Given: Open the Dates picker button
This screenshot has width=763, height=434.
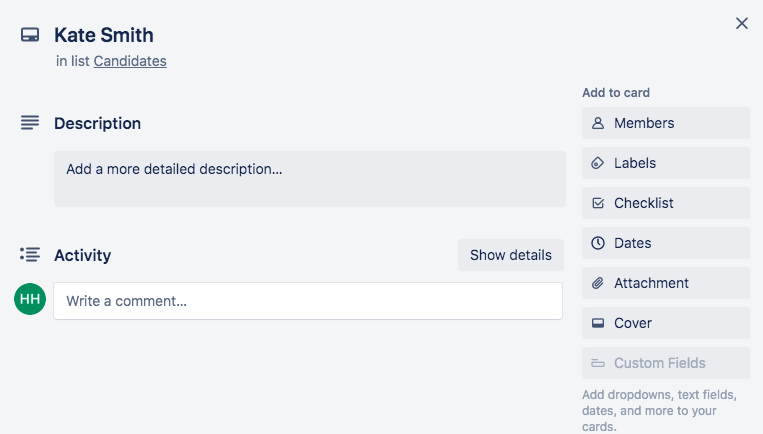Looking at the screenshot, I should (x=666, y=243).
